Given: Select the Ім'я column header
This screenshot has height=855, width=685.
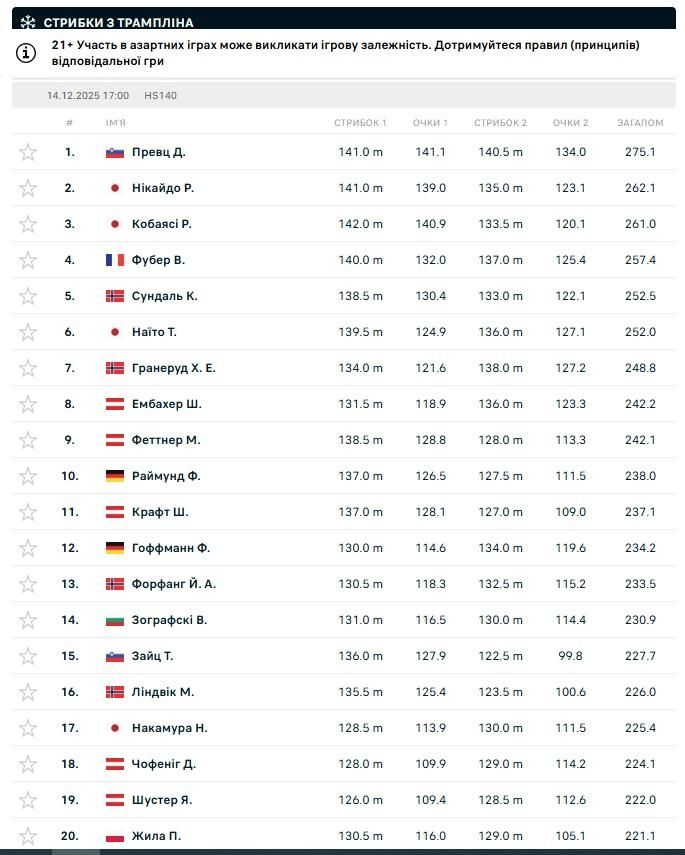Looking at the screenshot, I should pyautogui.click(x=116, y=123).
